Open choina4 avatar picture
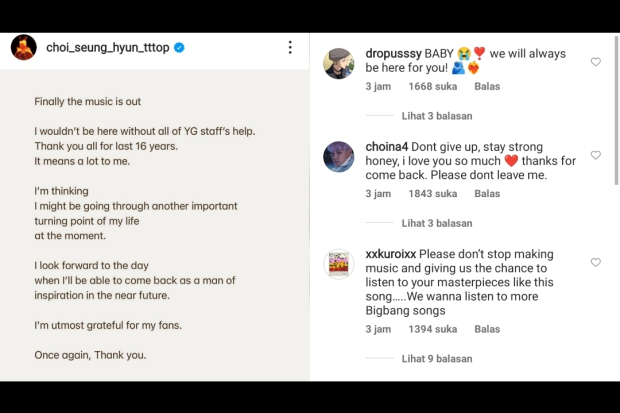Image resolution: width=620 pixels, height=413 pixels. pos(339,157)
